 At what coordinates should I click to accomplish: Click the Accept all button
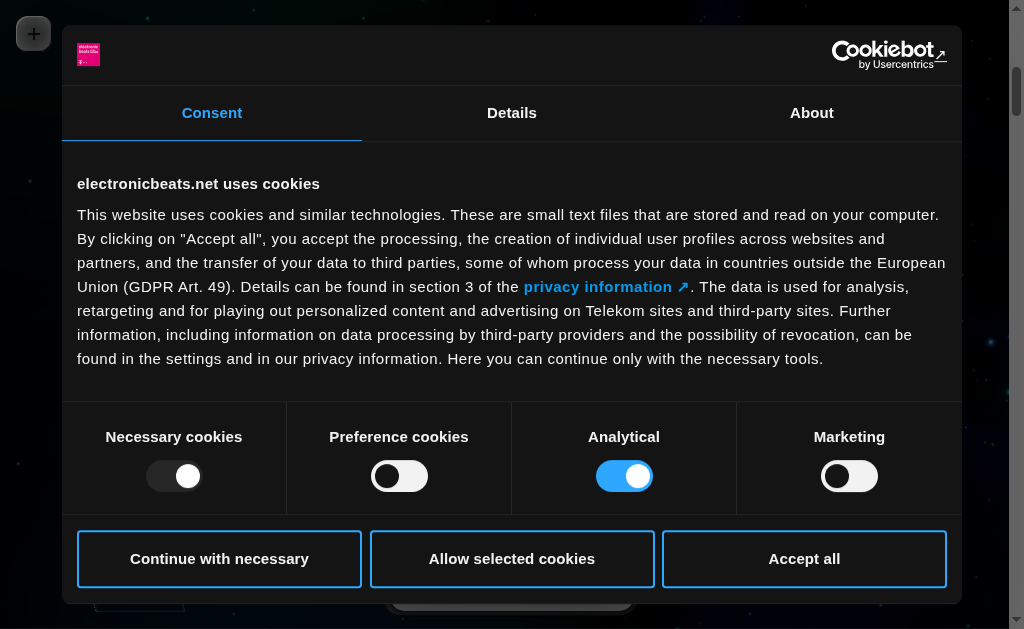pos(804,559)
